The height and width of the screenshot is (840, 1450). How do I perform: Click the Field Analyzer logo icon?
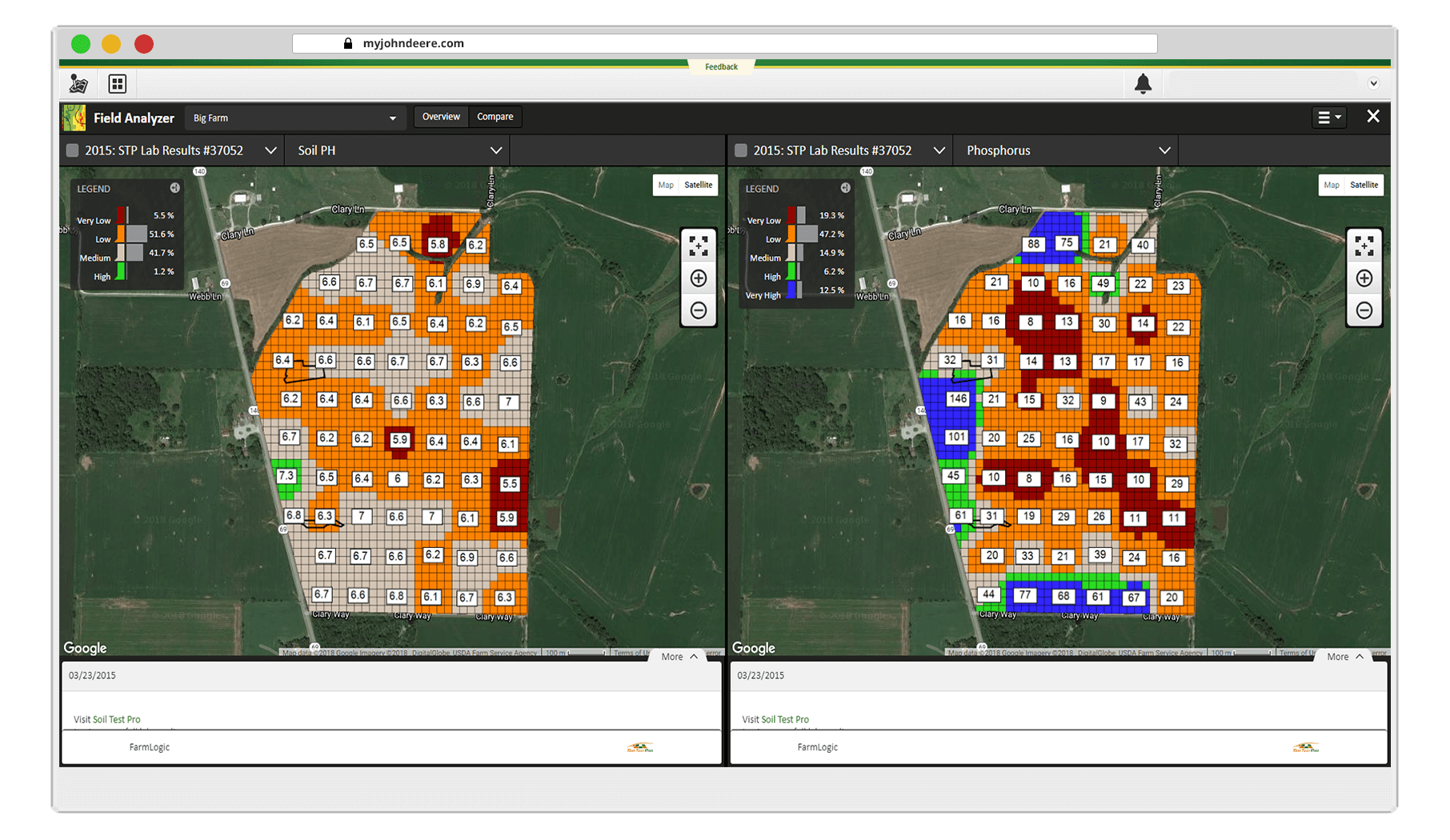(x=74, y=117)
